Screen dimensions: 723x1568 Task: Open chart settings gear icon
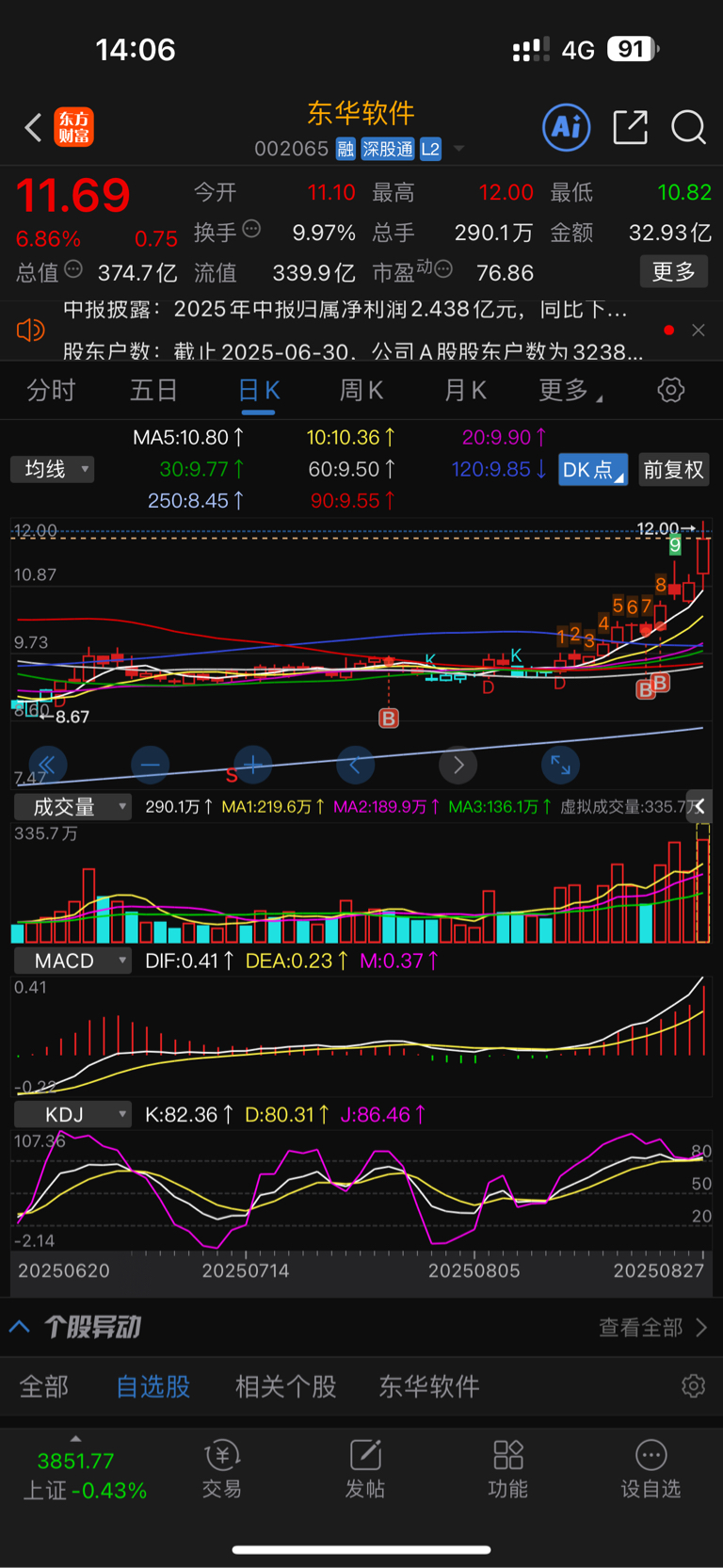pos(670,390)
